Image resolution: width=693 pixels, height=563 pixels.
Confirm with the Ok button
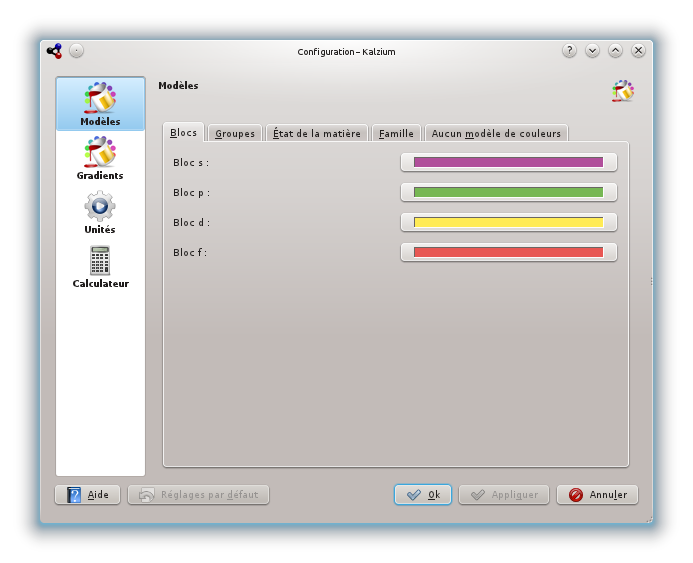tap(422, 495)
